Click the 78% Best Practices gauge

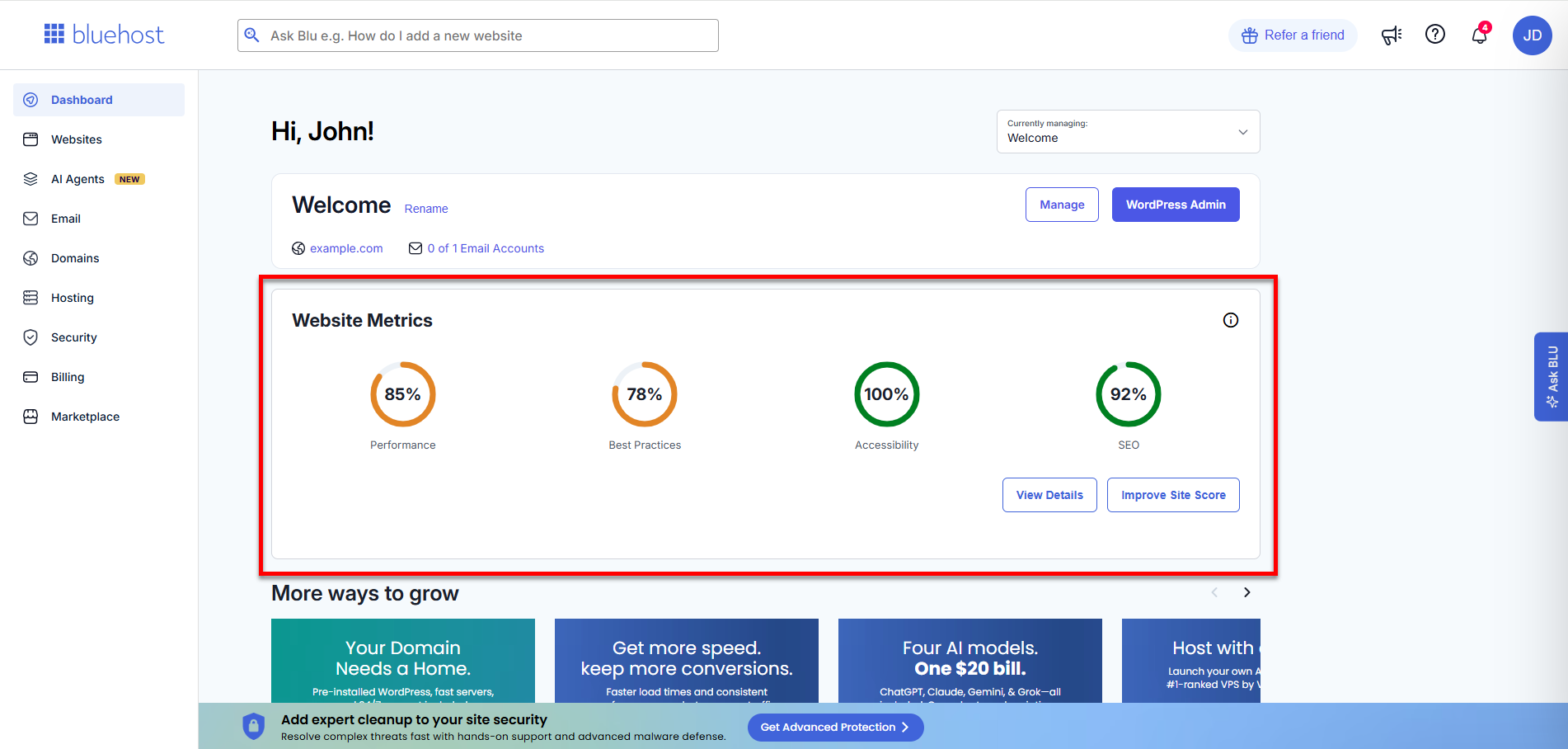[645, 394]
